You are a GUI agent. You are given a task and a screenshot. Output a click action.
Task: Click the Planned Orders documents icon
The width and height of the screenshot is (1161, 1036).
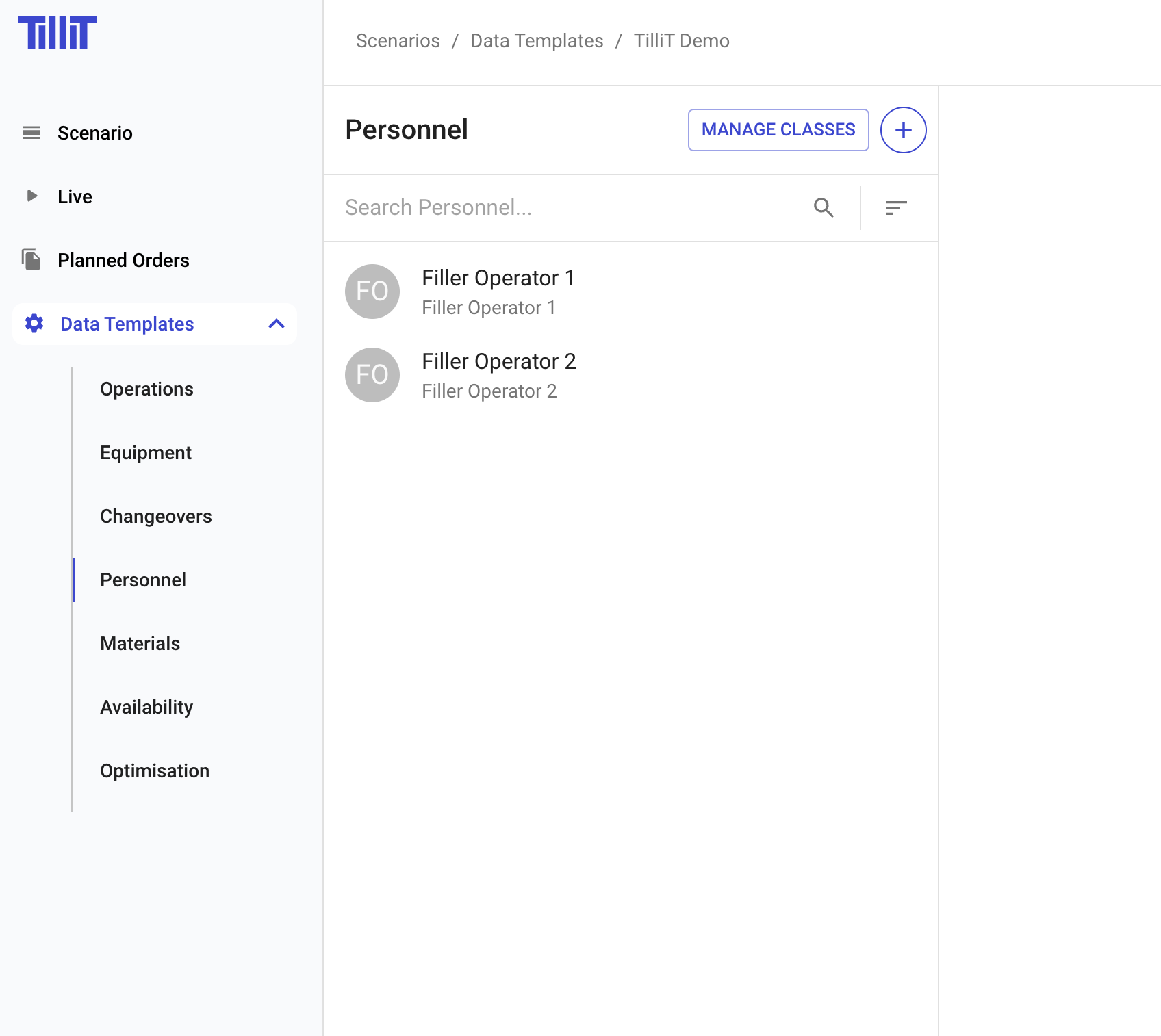pyautogui.click(x=31, y=260)
